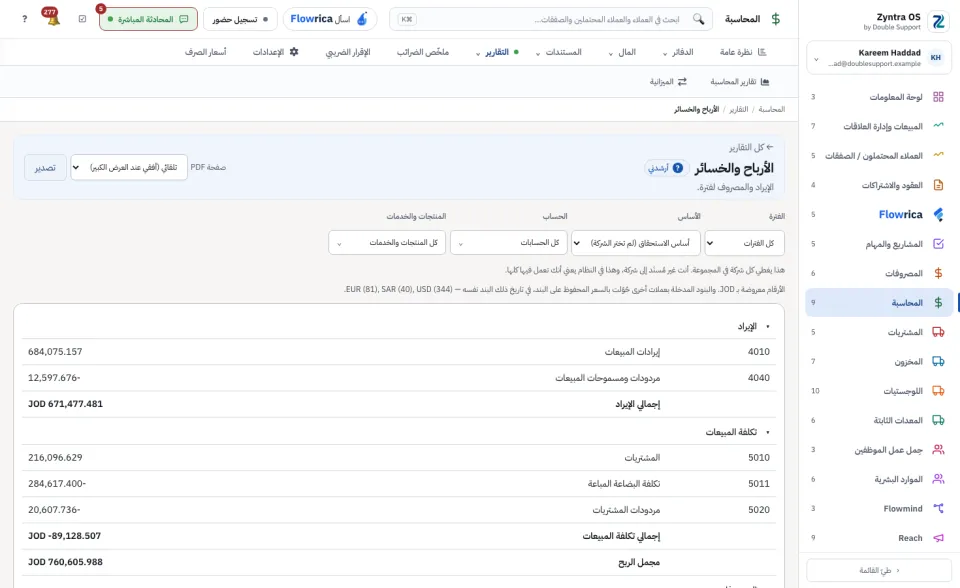Image resolution: width=960 pixels, height=588 pixels.
Task: Open المحاسبة in the sidebar
Action: pos(879,303)
